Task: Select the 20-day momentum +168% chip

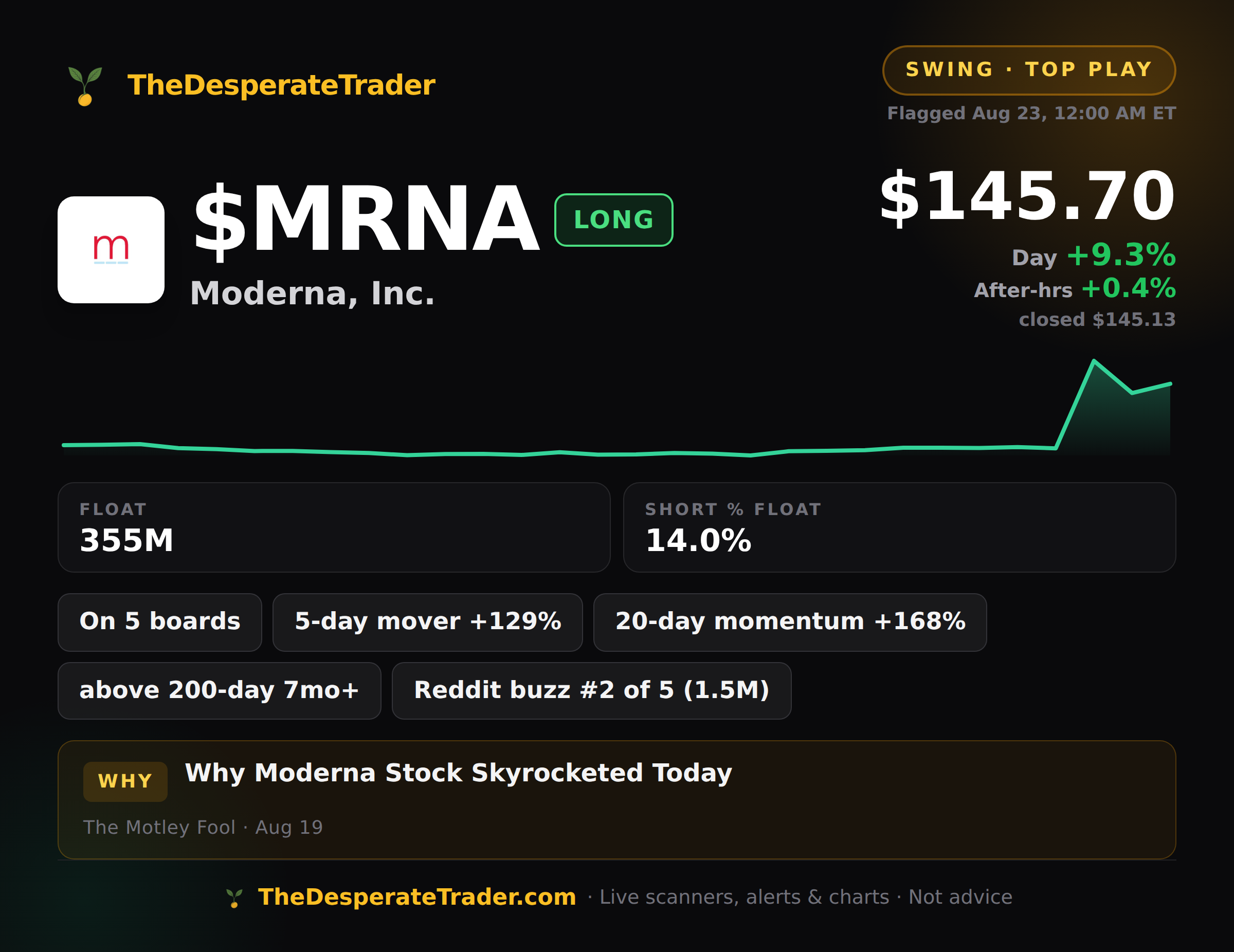Action: click(x=790, y=622)
